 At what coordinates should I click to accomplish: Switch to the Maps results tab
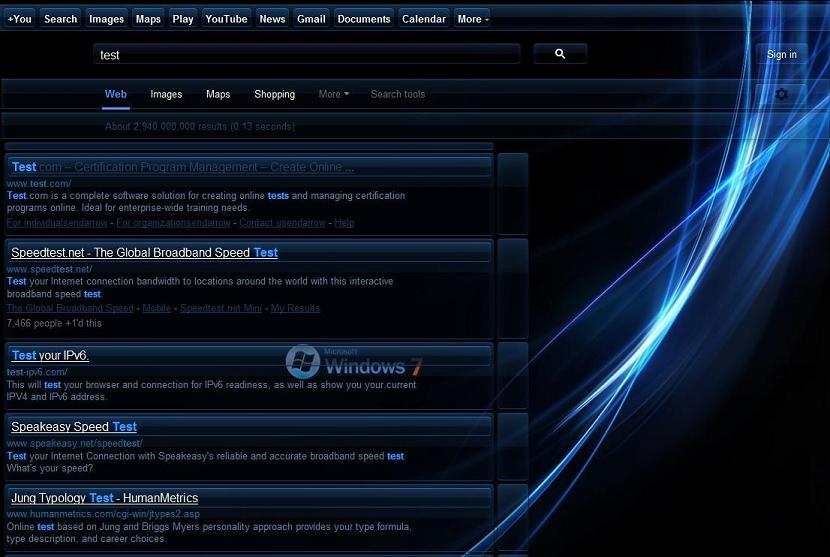pos(218,94)
